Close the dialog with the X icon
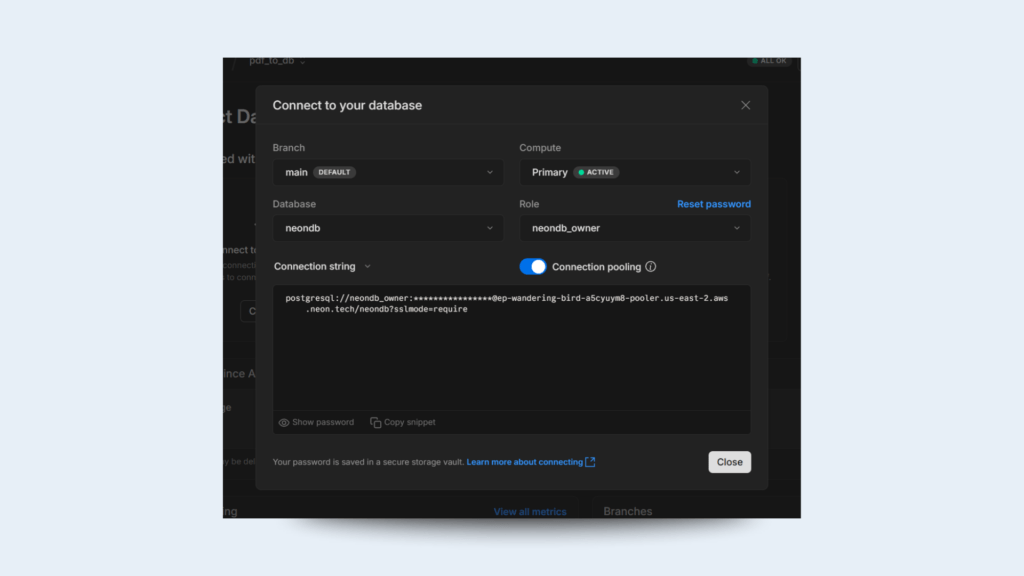 click(x=745, y=105)
